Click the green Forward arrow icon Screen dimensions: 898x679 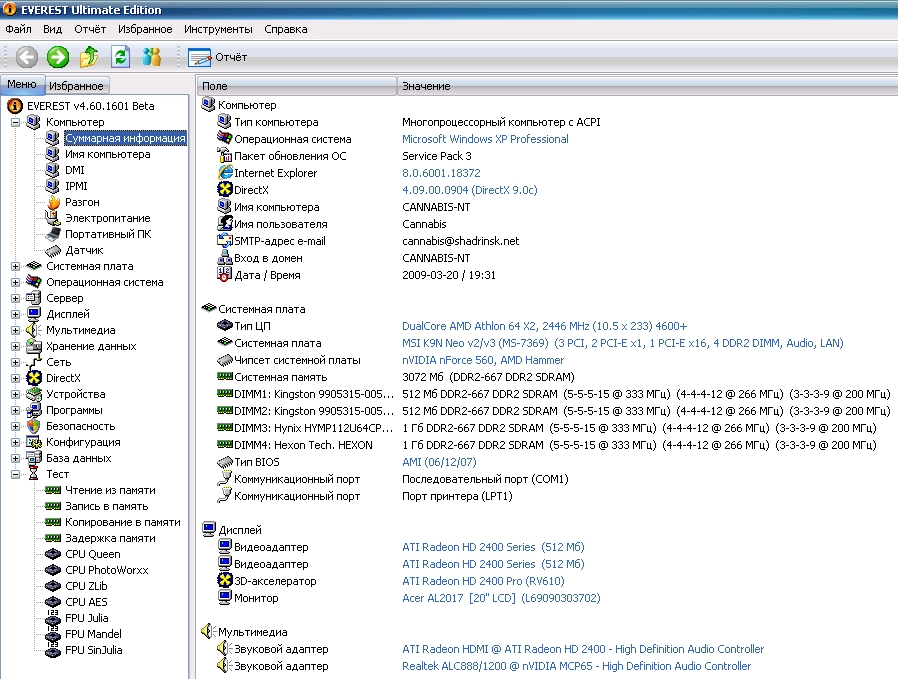click(x=58, y=57)
